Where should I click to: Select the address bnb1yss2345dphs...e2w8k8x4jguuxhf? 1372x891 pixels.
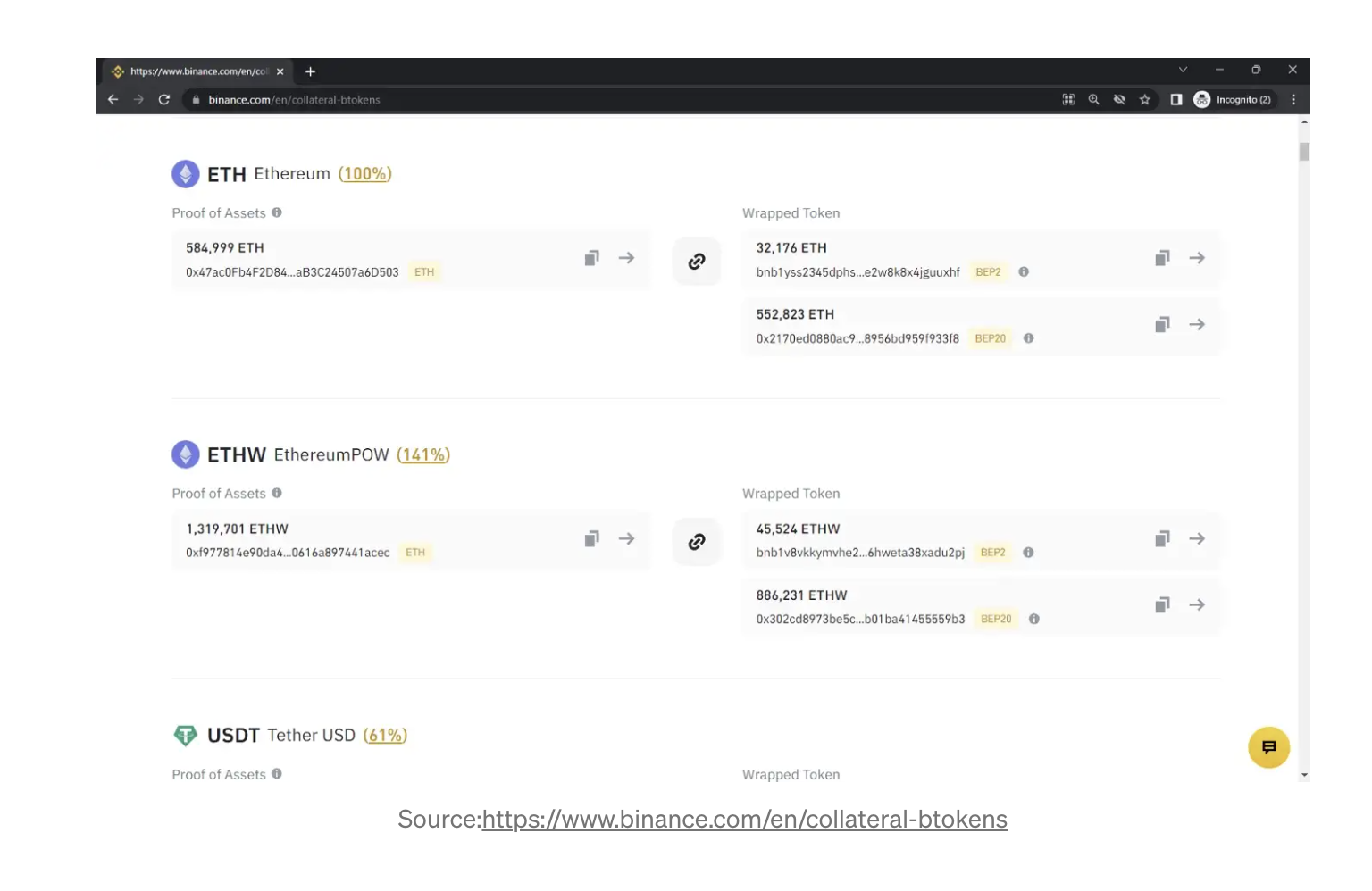coord(858,272)
